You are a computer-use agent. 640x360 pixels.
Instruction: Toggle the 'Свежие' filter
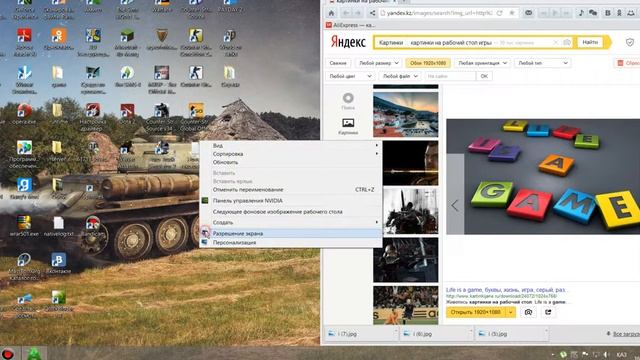(338, 63)
